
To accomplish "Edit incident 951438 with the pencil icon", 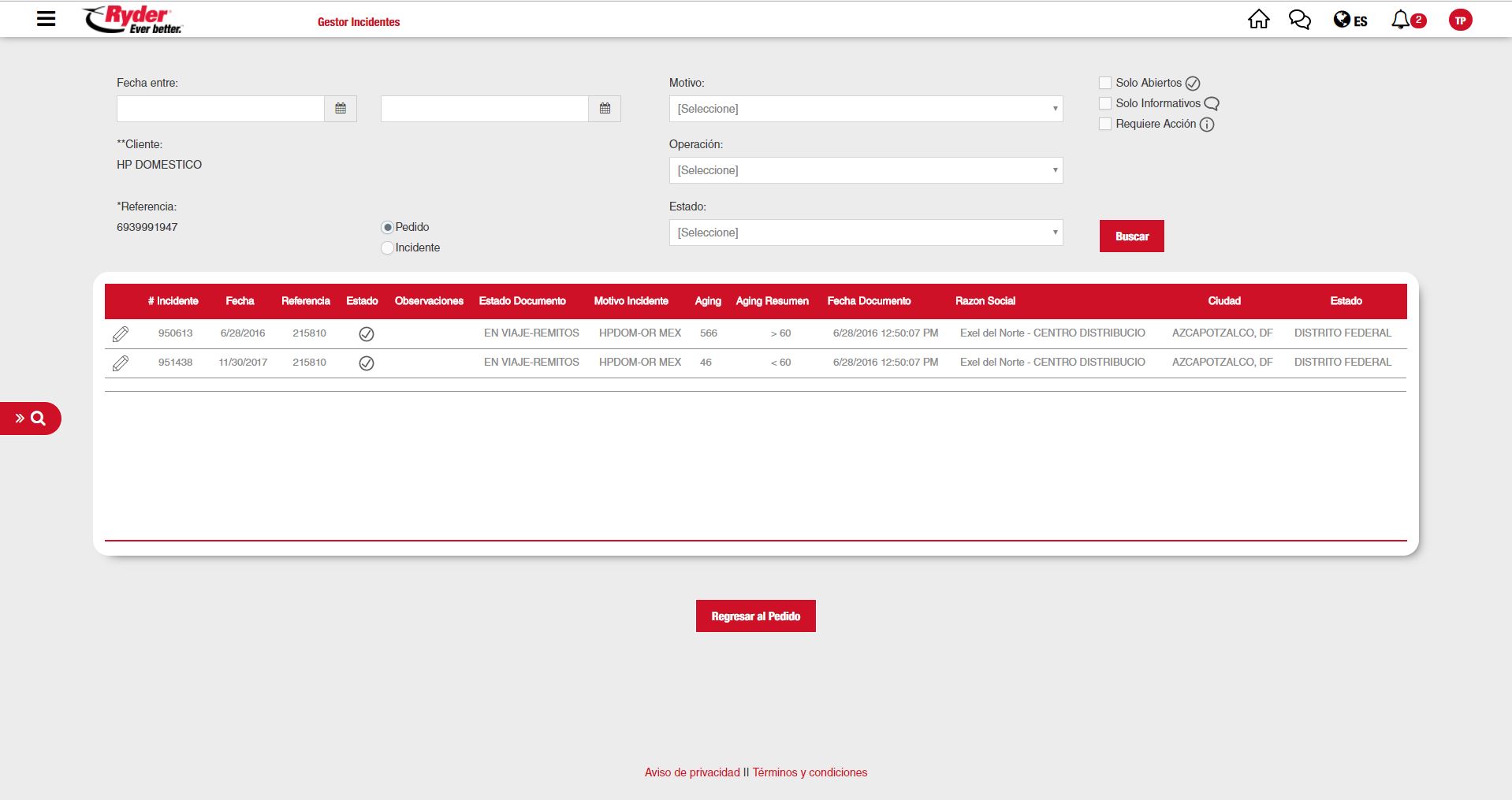I will tap(121, 363).
